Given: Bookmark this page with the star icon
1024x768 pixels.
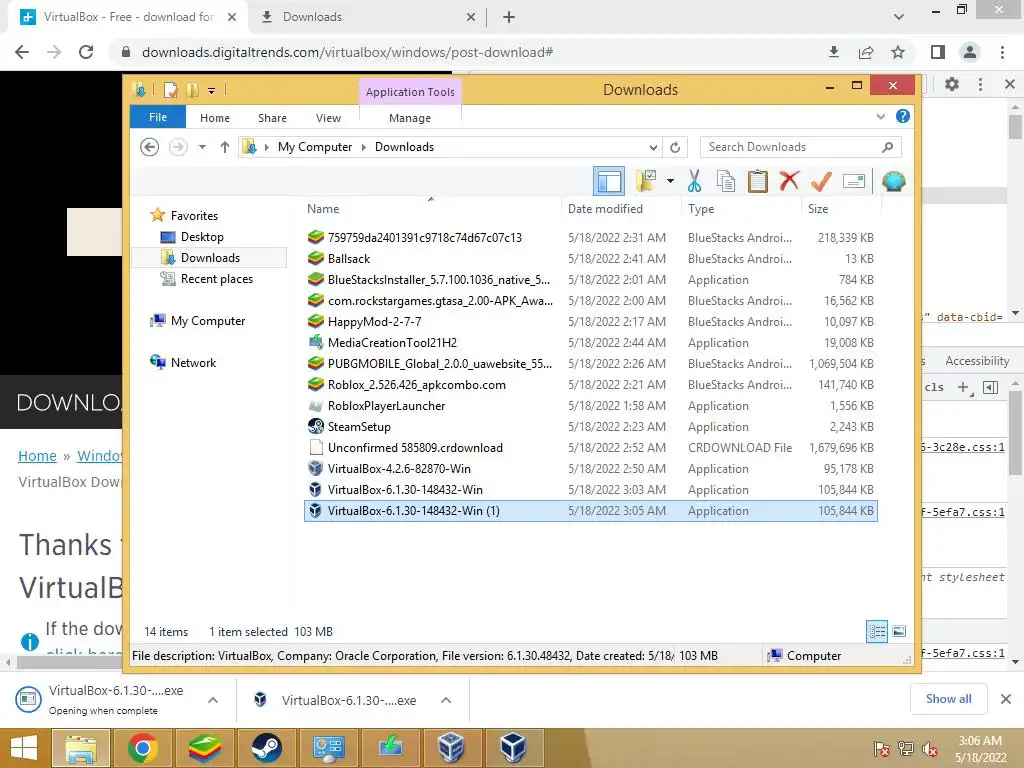Looking at the screenshot, I should pyautogui.click(x=898, y=52).
